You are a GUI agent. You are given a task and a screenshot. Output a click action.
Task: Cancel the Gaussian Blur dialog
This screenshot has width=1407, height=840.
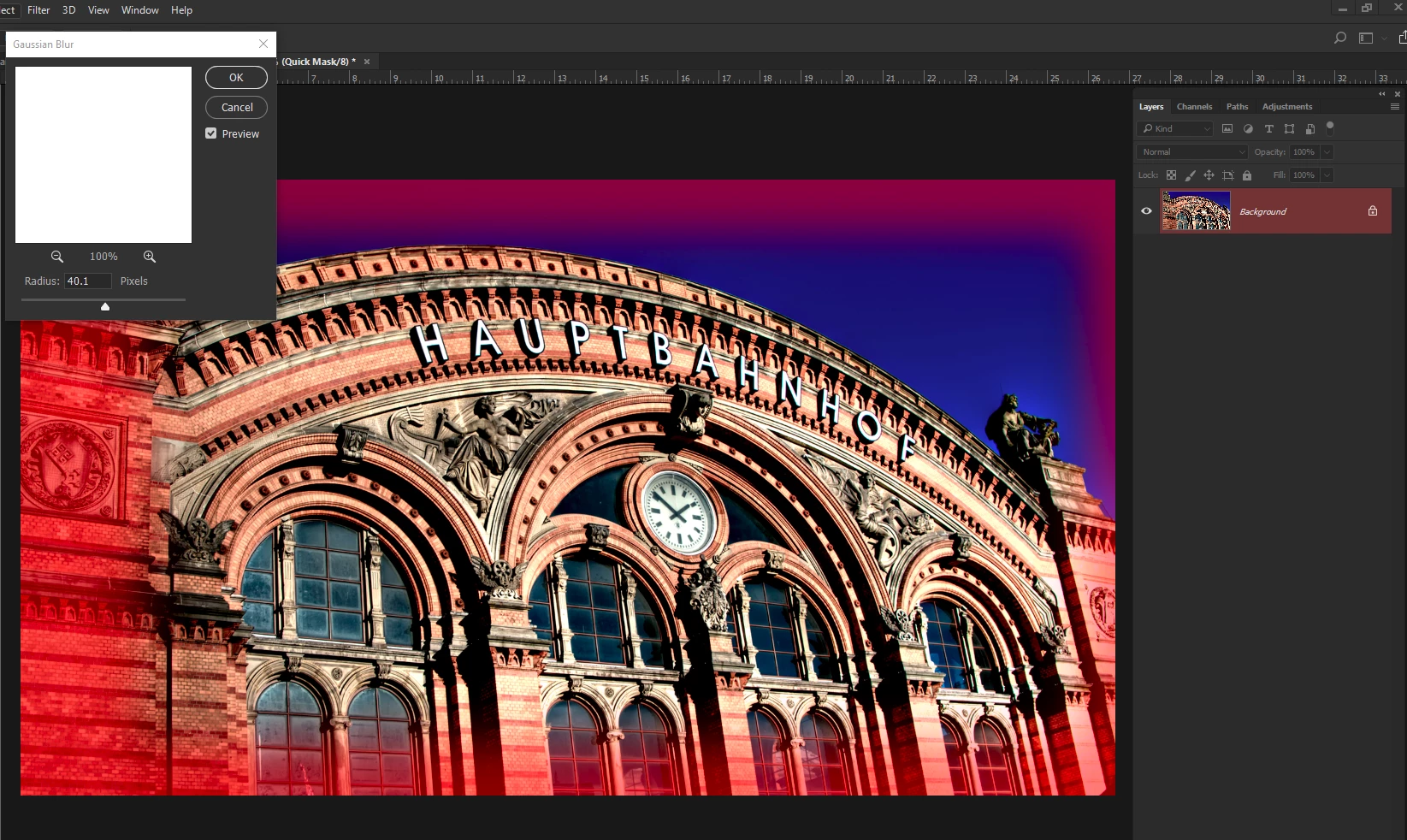click(236, 108)
